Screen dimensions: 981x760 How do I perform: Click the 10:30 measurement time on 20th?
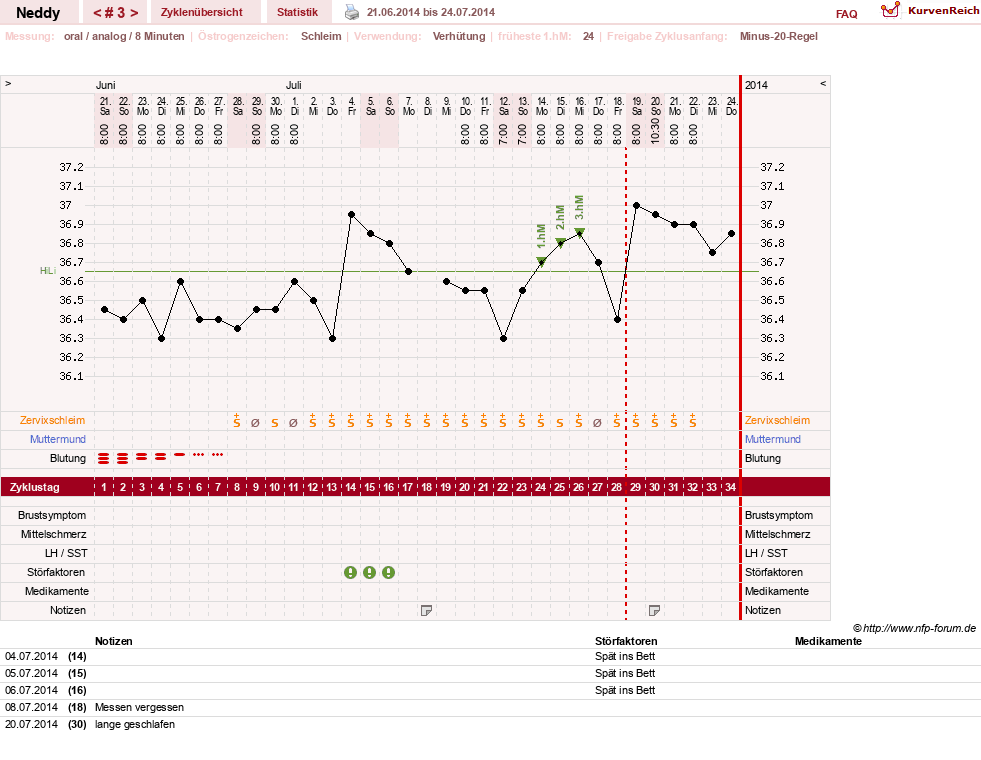click(x=655, y=131)
